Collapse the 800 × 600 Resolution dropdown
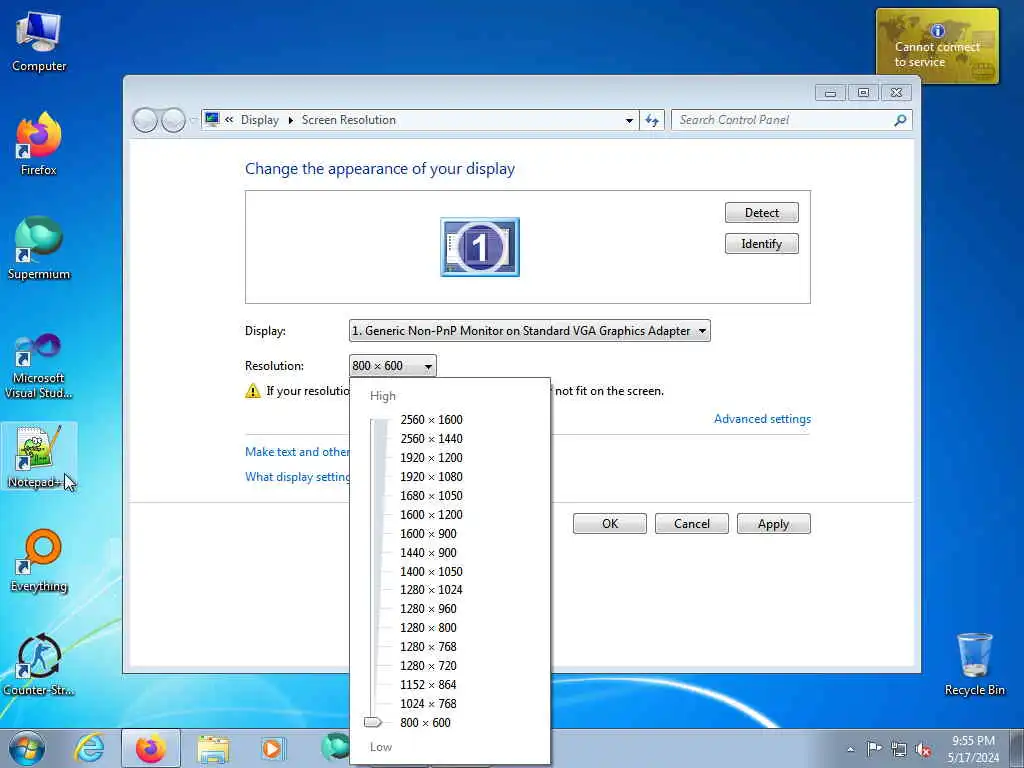This screenshot has height=768, width=1024. click(x=392, y=366)
